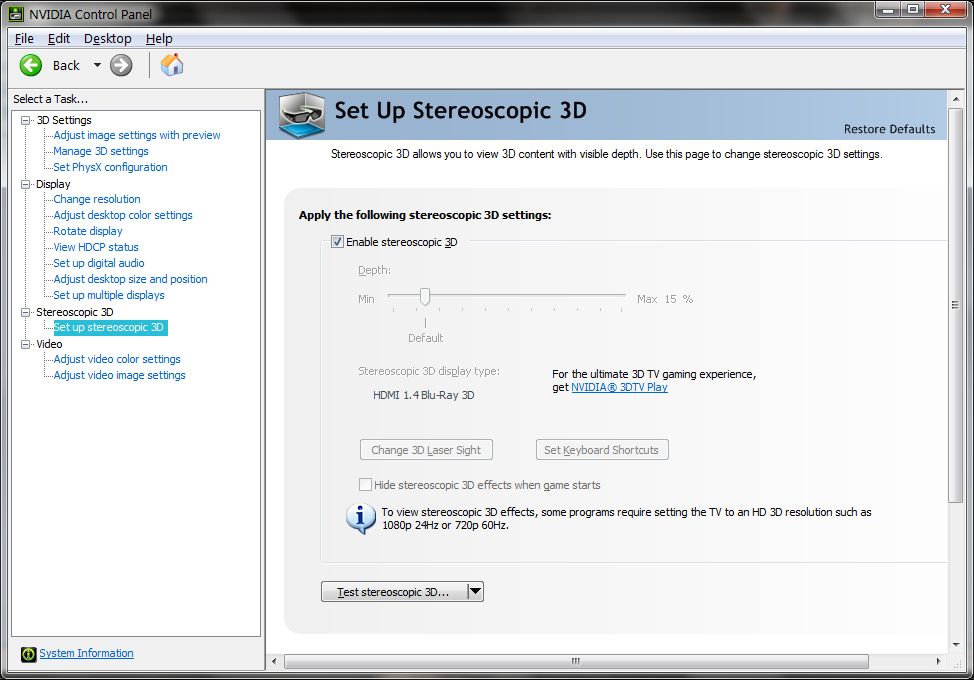
Task: Open the Help menu
Action: coord(159,39)
